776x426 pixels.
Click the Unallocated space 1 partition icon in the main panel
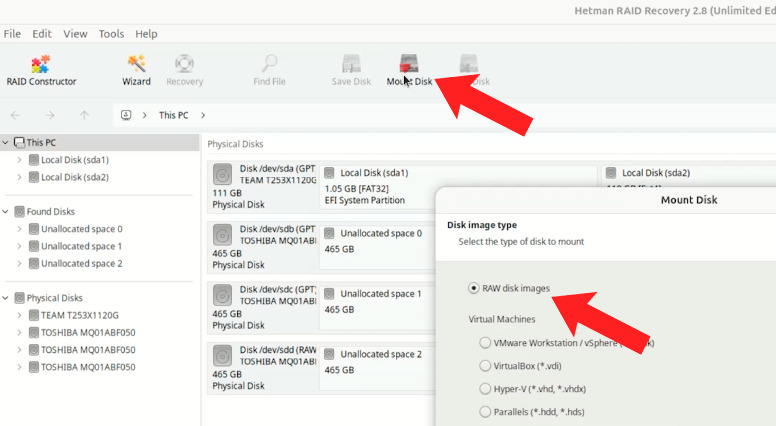(x=329, y=294)
